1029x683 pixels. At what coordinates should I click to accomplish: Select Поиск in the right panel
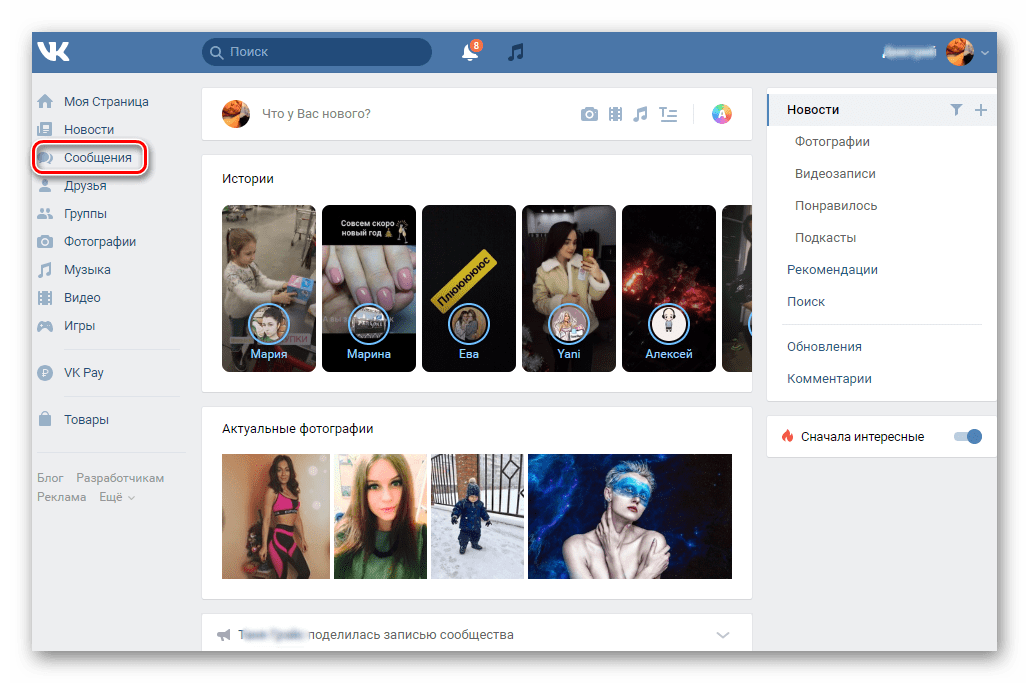tap(806, 302)
